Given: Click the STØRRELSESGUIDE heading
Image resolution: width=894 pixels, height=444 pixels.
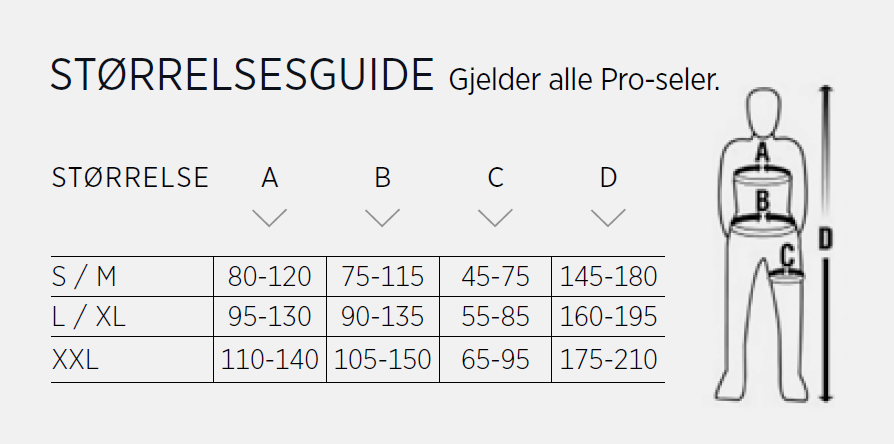Looking at the screenshot, I should (x=242, y=76).
